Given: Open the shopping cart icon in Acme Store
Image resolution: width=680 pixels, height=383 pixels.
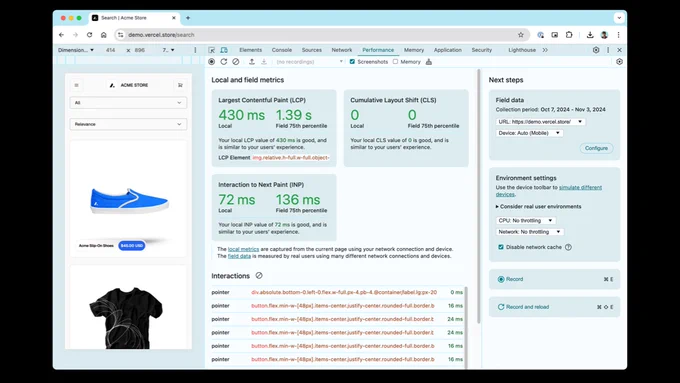Looking at the screenshot, I should point(180,85).
